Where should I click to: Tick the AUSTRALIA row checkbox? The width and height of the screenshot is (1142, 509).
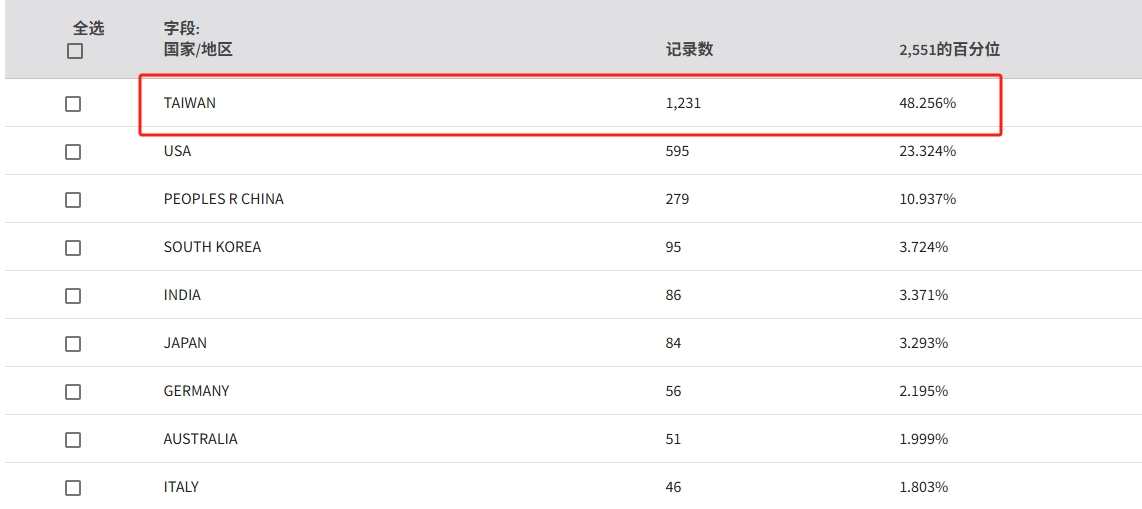click(73, 440)
